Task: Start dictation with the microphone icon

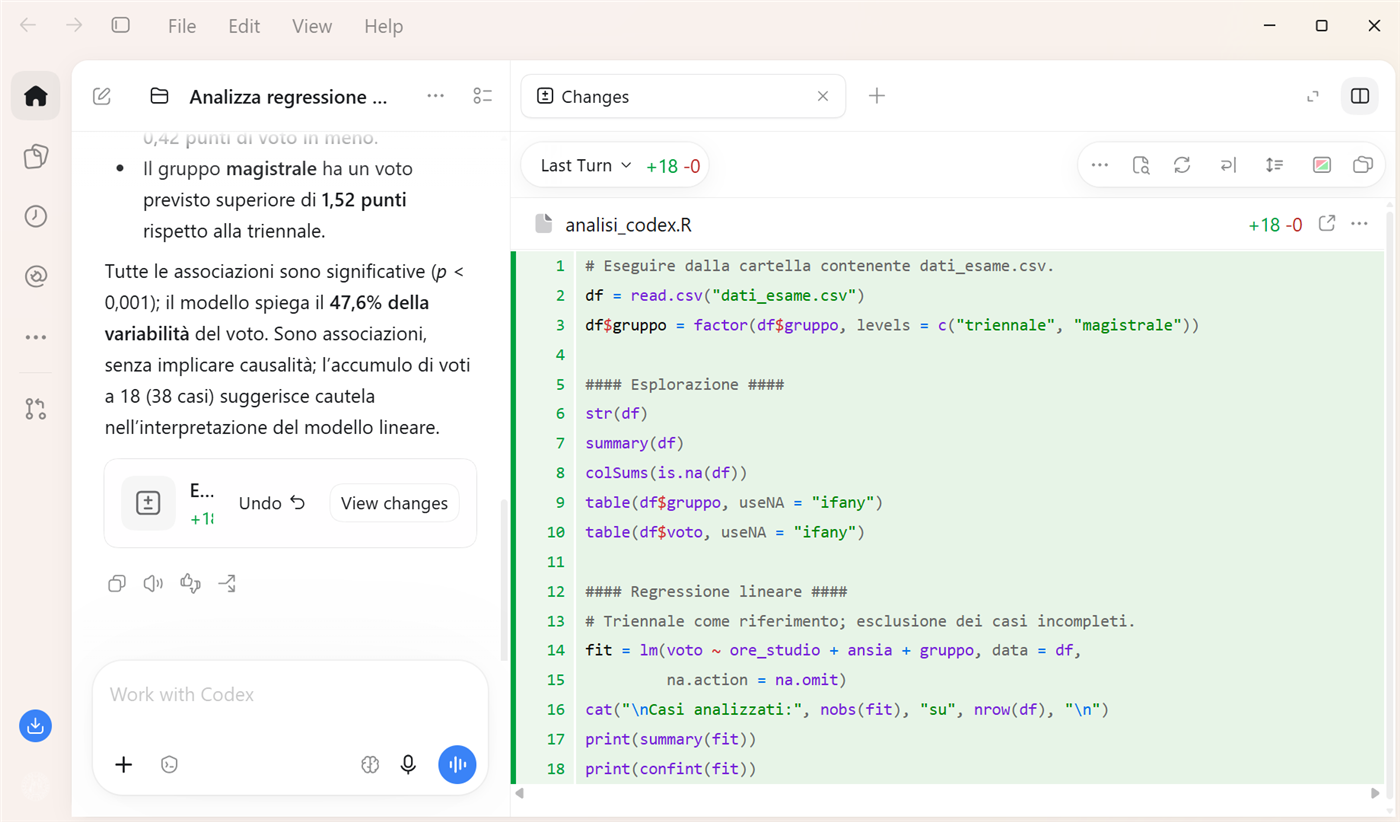Action: point(408,765)
